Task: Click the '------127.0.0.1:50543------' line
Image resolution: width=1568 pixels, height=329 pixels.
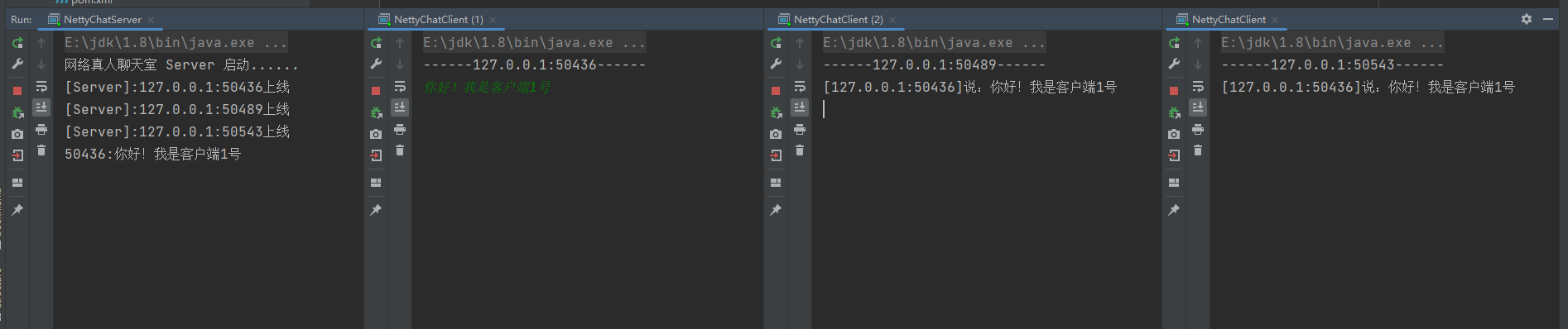Action: tap(1332, 64)
